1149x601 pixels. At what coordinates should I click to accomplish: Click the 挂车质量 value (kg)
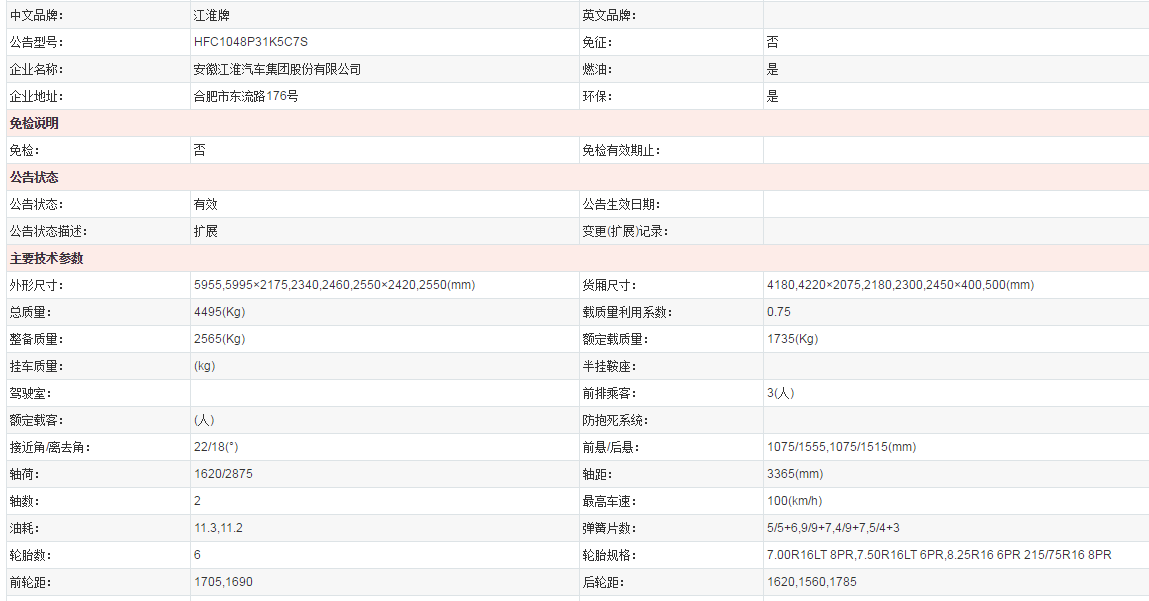[204, 366]
